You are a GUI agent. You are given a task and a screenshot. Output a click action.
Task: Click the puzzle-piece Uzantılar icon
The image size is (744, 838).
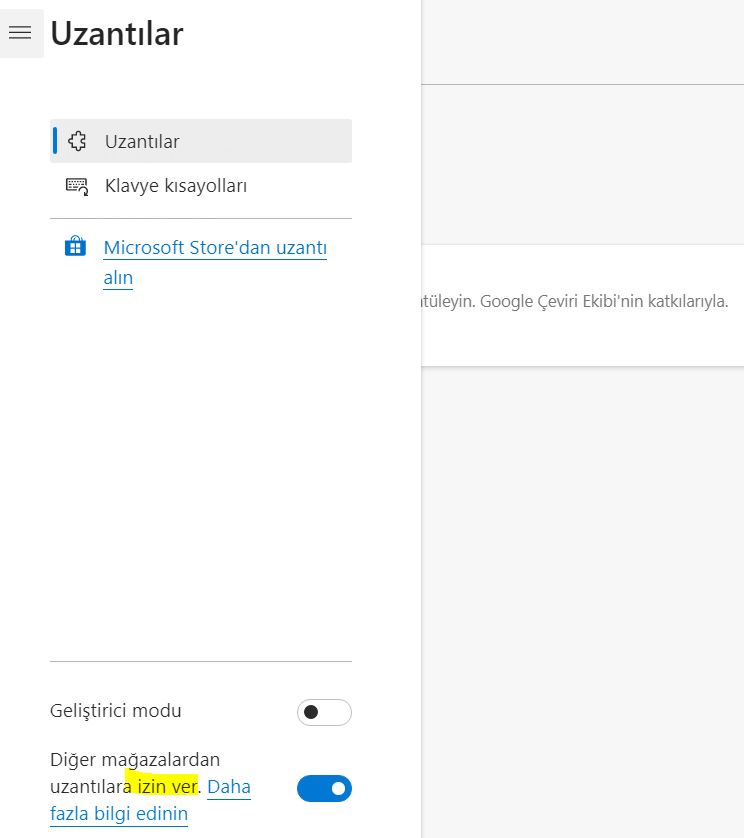[77, 141]
